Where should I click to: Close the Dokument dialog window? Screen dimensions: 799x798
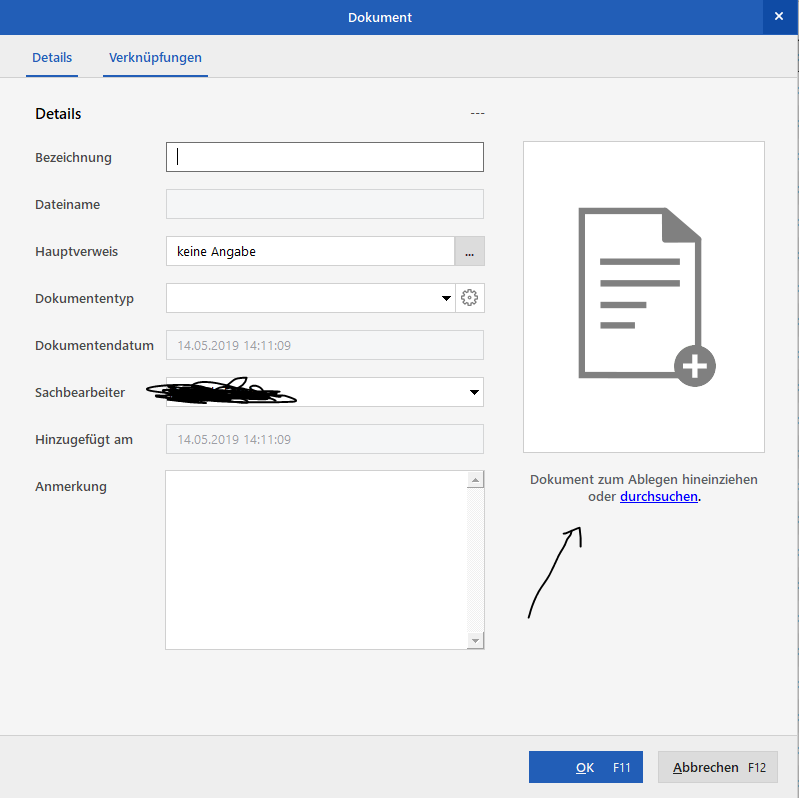779,16
